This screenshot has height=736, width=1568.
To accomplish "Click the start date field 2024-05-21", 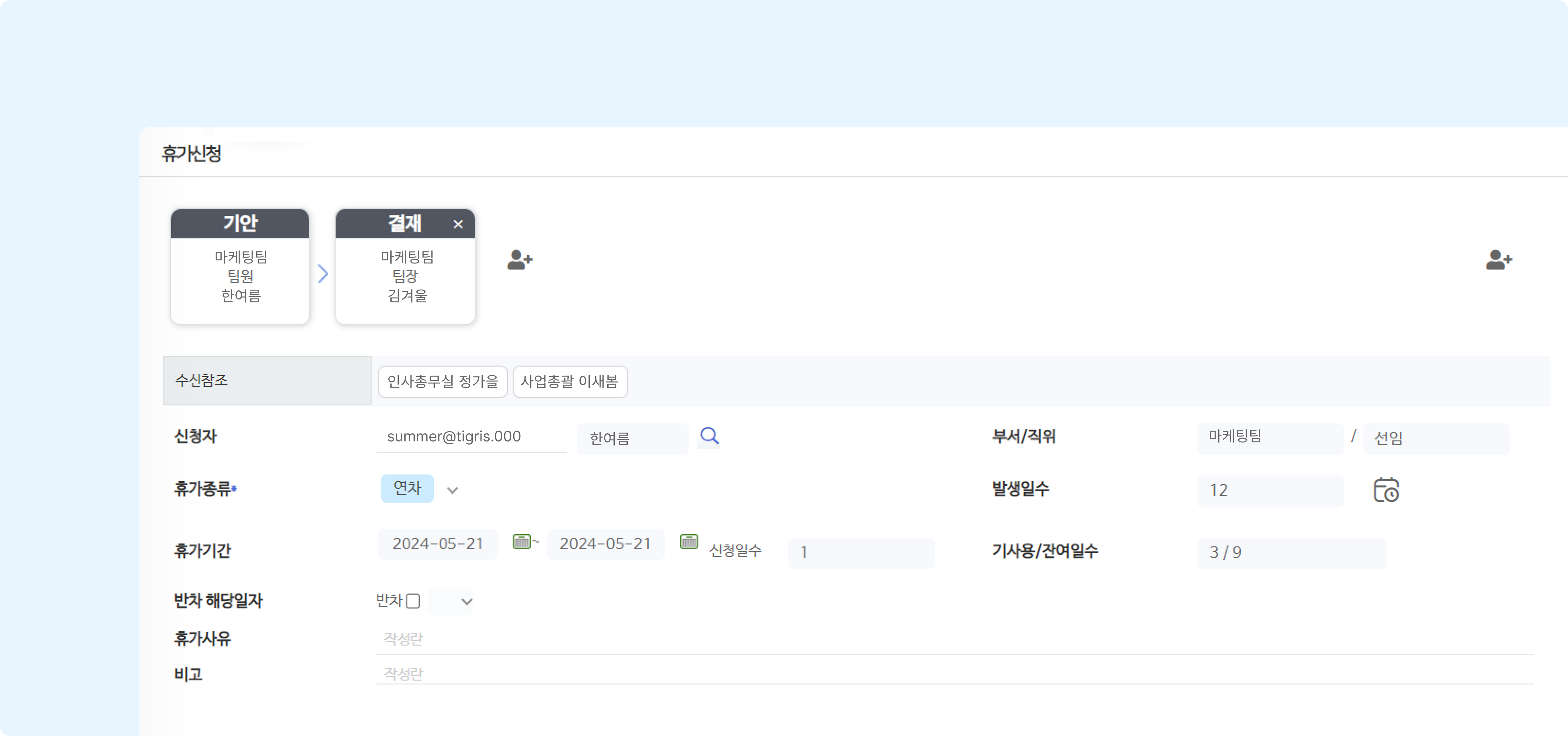I will click(x=438, y=543).
